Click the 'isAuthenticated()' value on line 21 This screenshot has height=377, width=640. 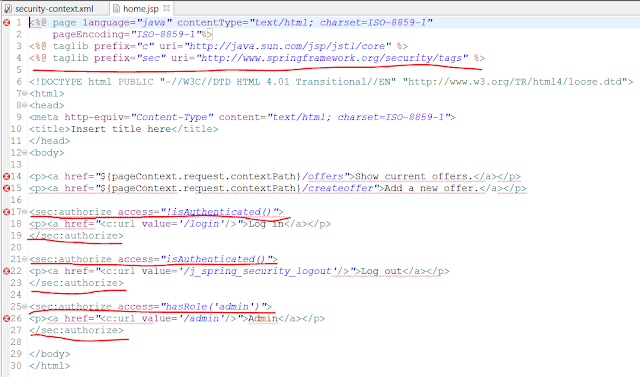[x=216, y=259]
